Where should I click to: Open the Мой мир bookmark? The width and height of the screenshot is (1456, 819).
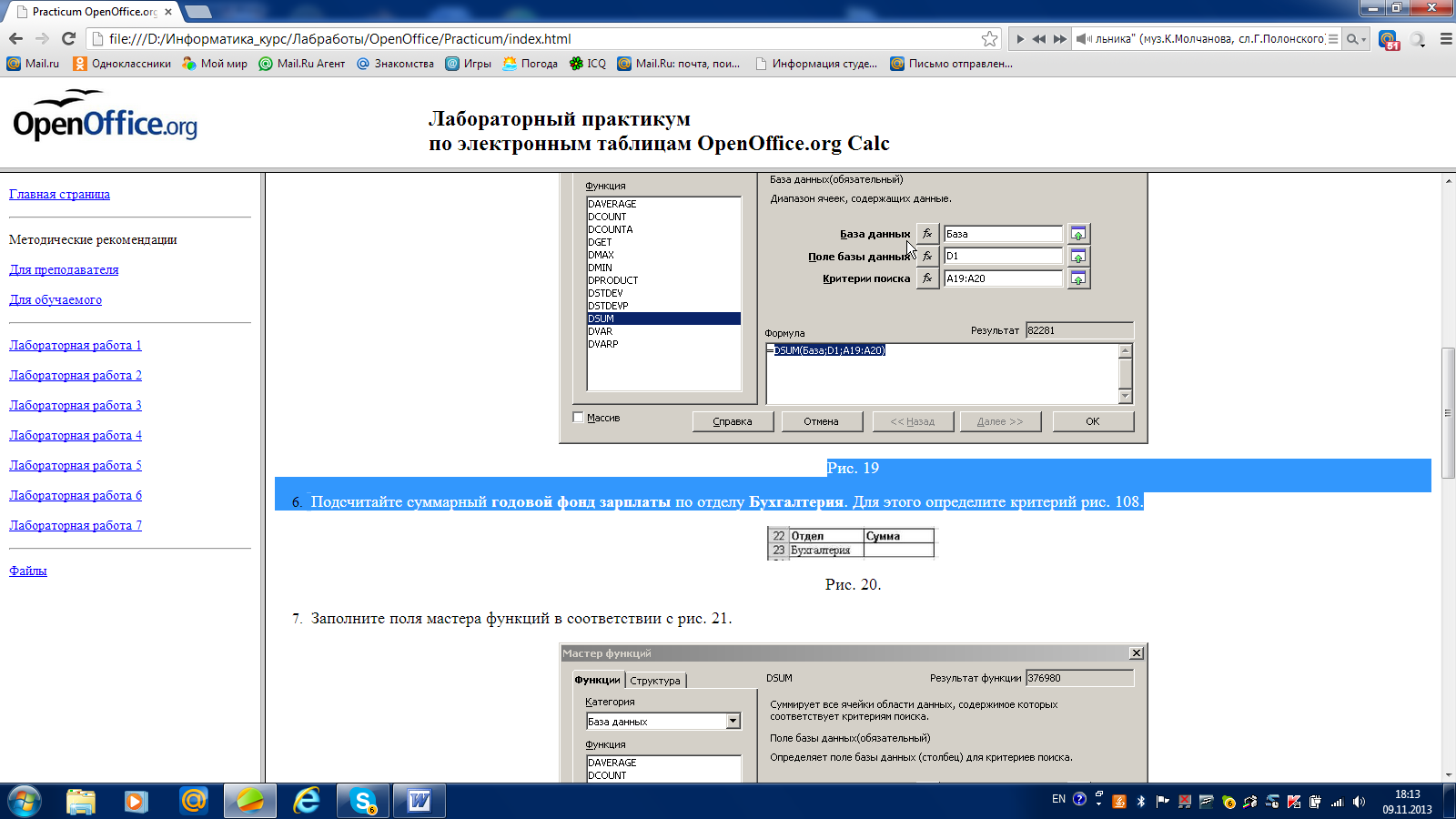[215, 64]
